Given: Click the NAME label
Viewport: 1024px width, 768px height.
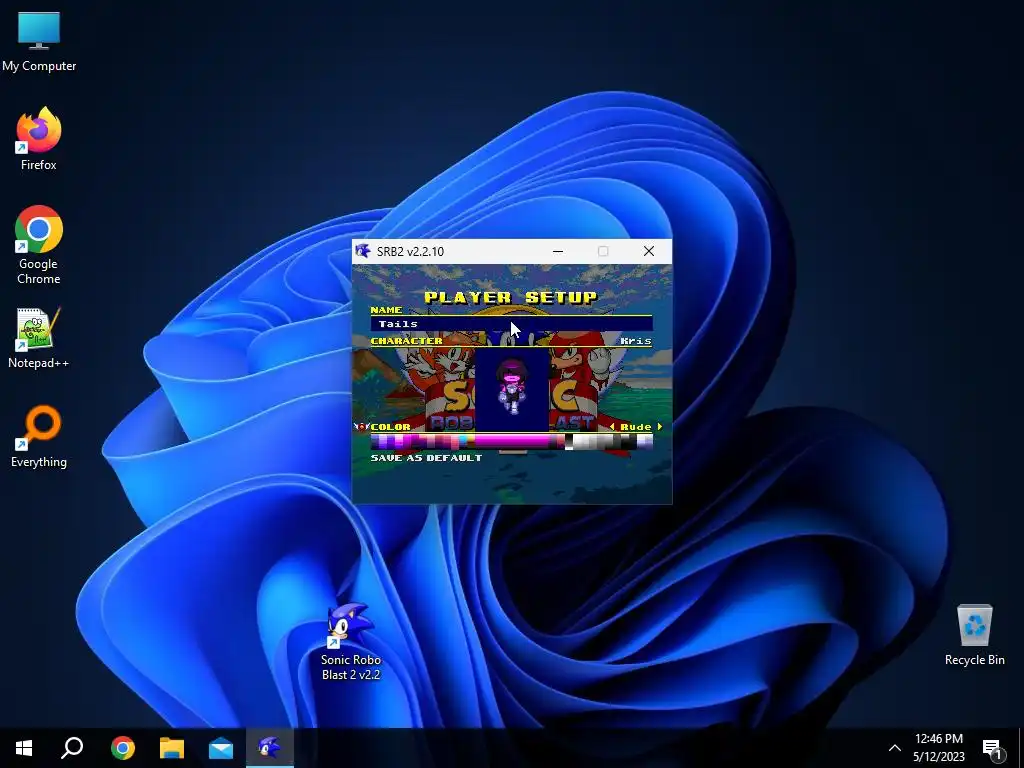Looking at the screenshot, I should point(386,310).
